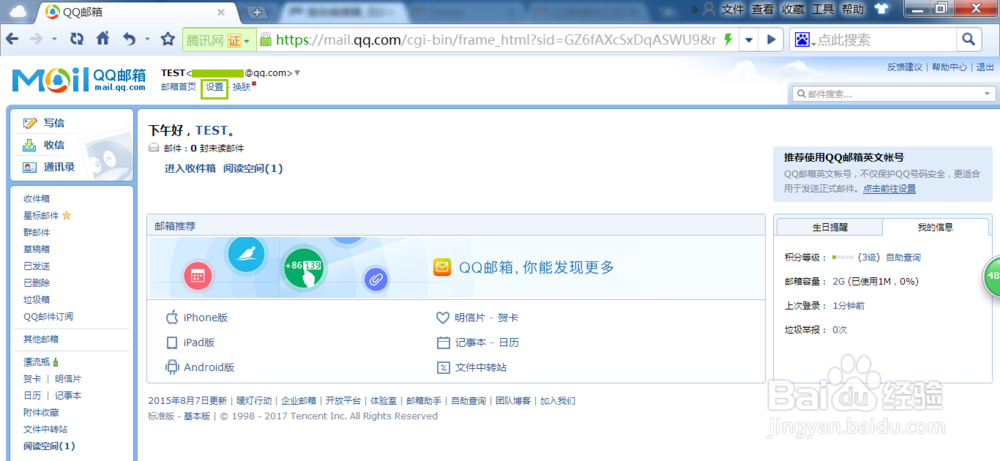This screenshot has height=461, width=1000.
Task: Click the user account silhouette icon
Action: click(708, 9)
